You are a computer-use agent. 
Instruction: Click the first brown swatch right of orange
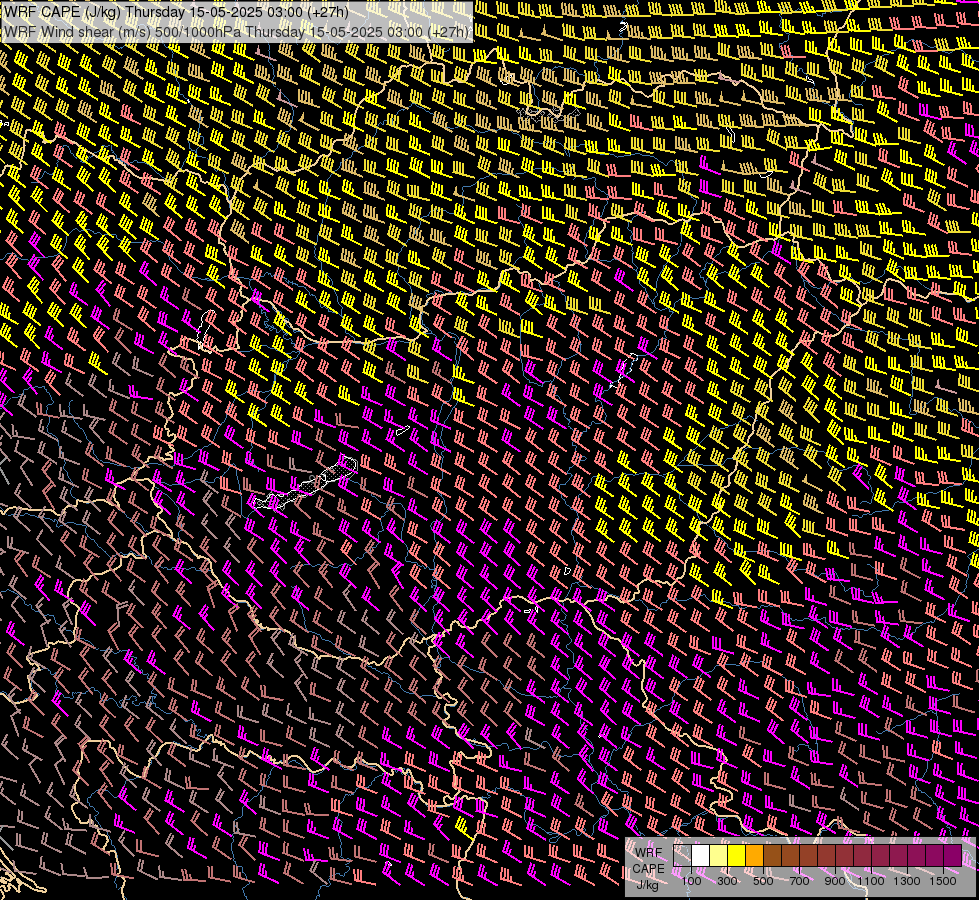(x=772, y=855)
